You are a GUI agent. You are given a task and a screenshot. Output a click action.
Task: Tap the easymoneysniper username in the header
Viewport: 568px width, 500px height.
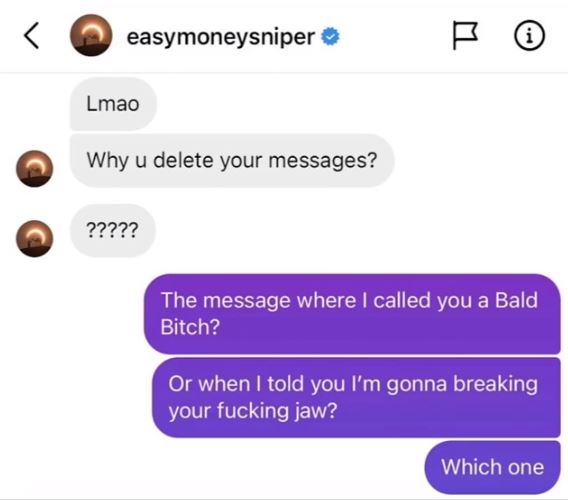point(221,37)
